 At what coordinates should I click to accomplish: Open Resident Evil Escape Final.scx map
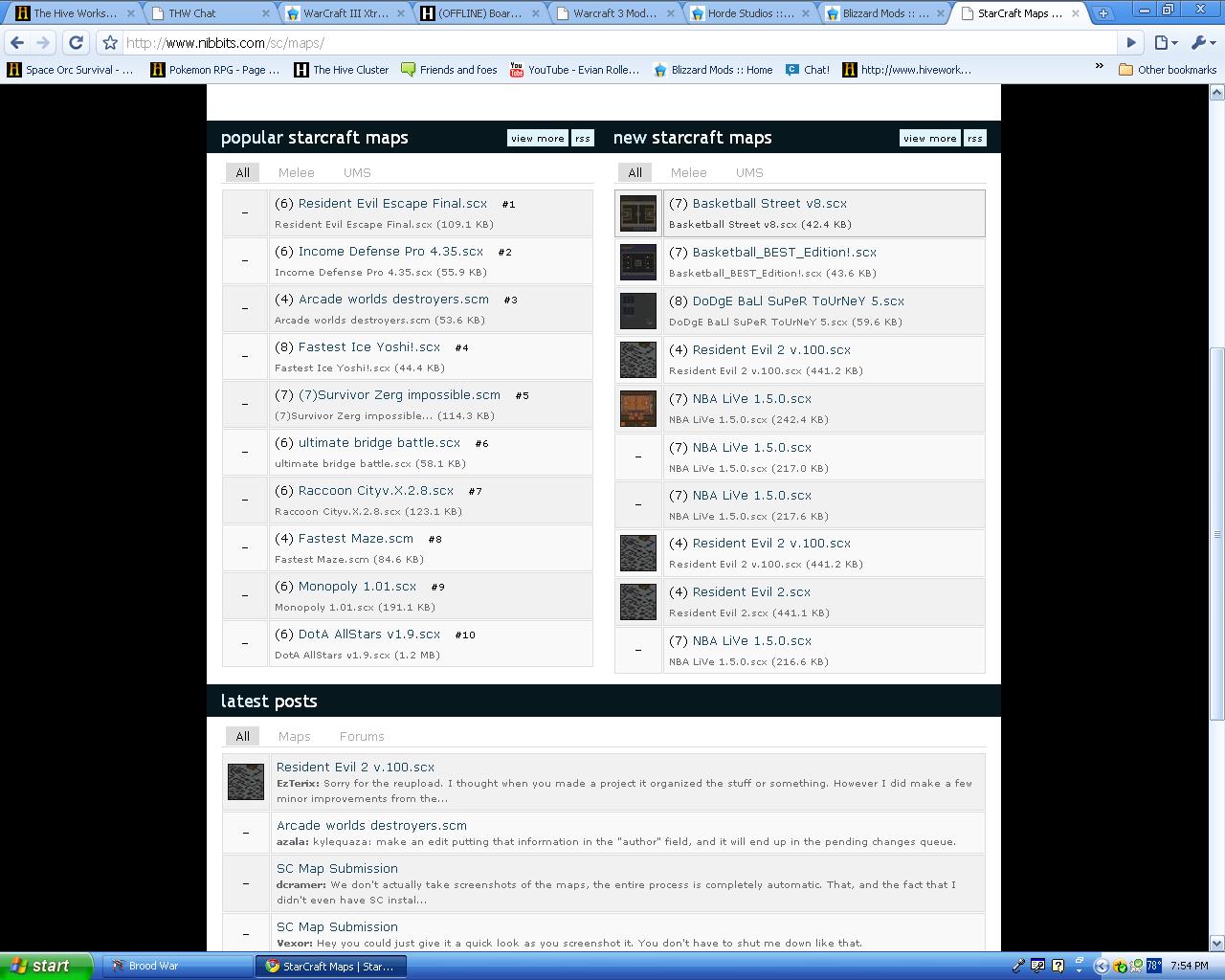click(392, 203)
